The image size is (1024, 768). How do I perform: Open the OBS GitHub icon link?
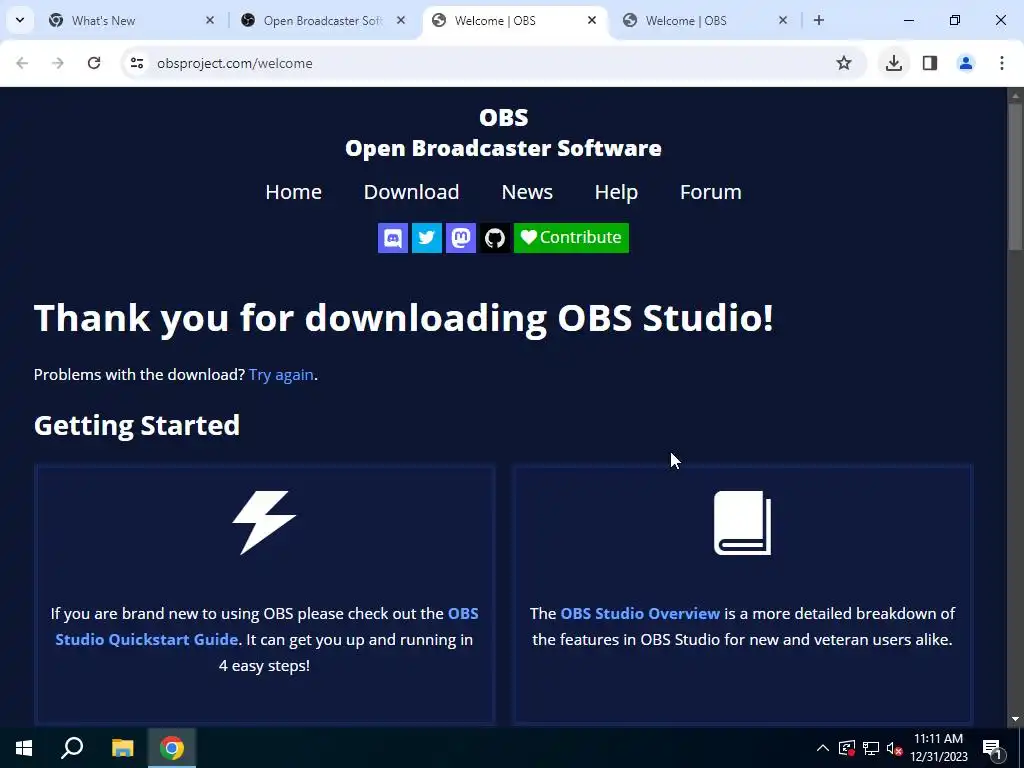pyautogui.click(x=494, y=238)
